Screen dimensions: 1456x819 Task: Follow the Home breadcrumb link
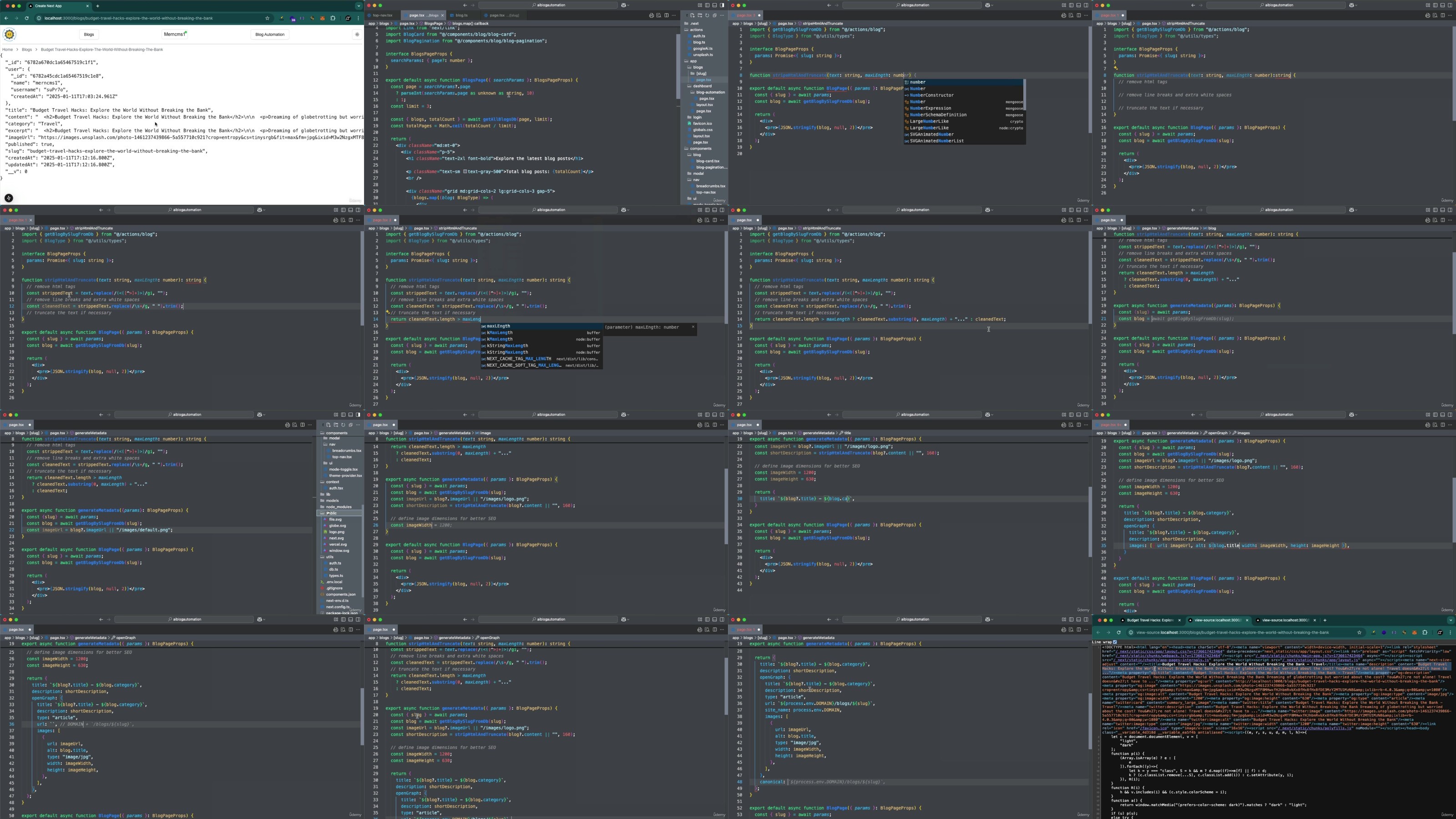(7, 50)
